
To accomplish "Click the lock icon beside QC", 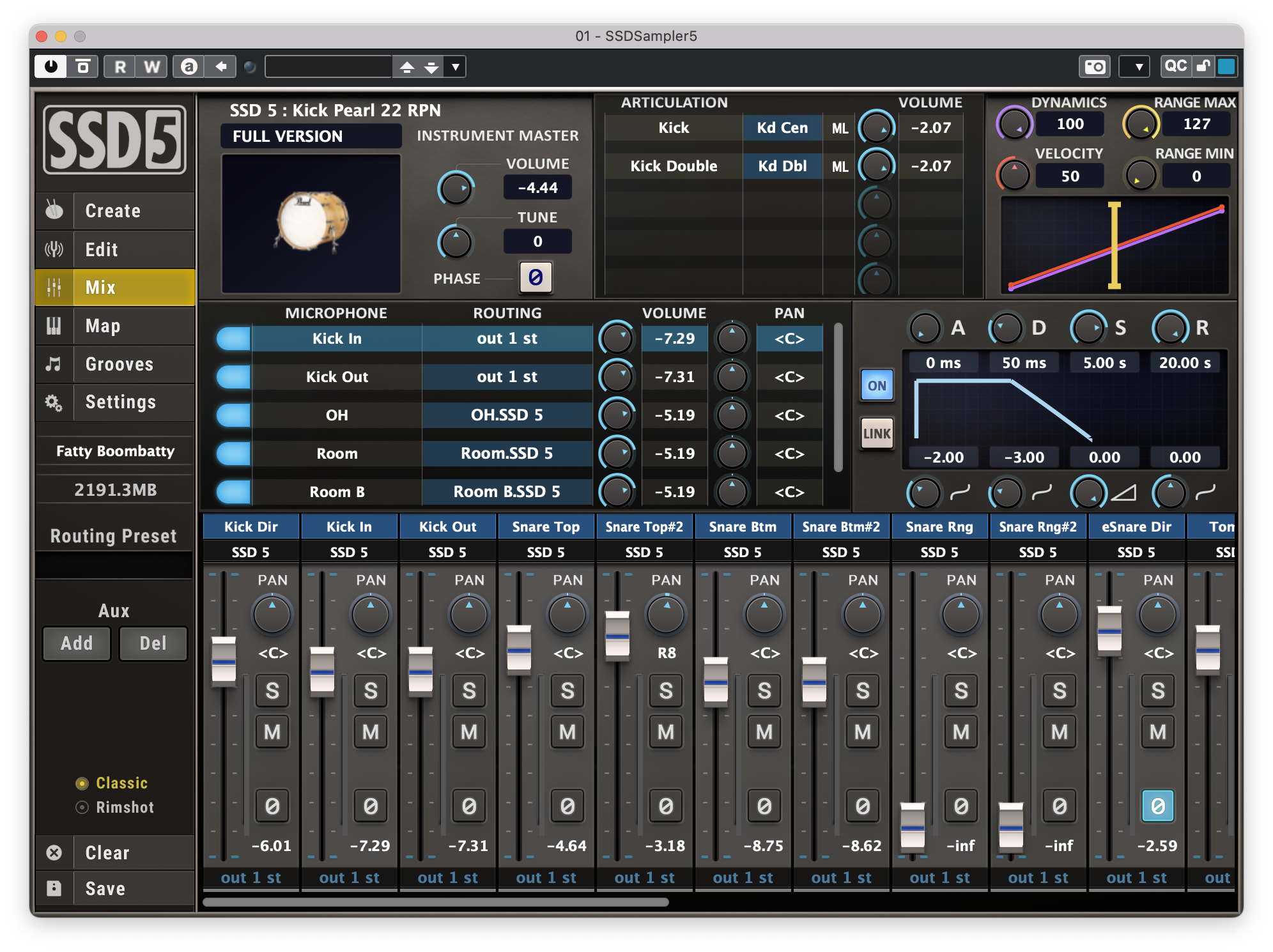I will pyautogui.click(x=1203, y=66).
